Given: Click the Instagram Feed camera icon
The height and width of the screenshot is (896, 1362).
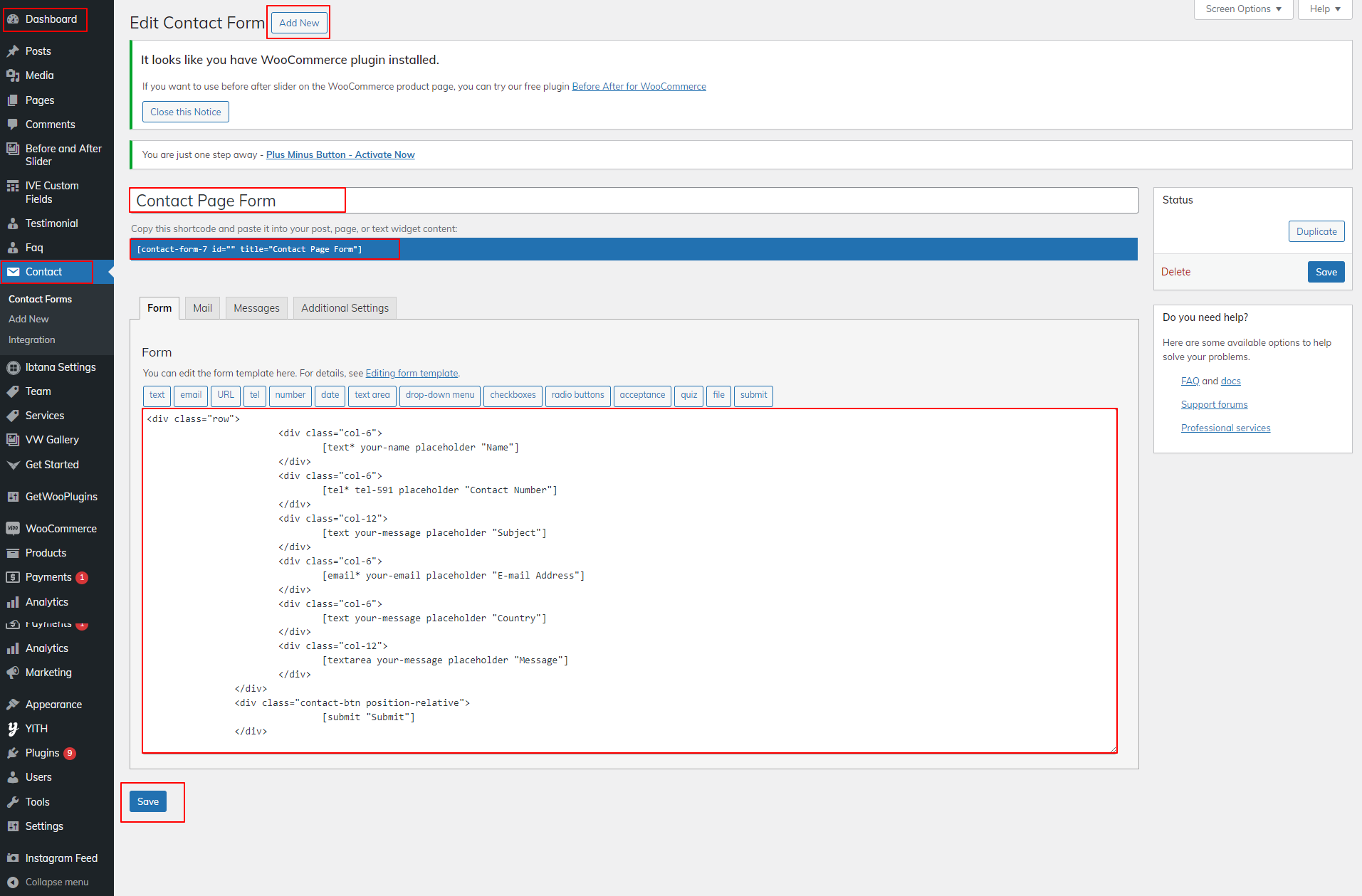Looking at the screenshot, I should coord(13,858).
